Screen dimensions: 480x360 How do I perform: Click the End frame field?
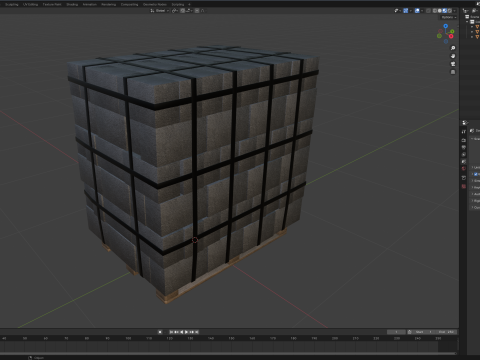[x=446, y=332]
